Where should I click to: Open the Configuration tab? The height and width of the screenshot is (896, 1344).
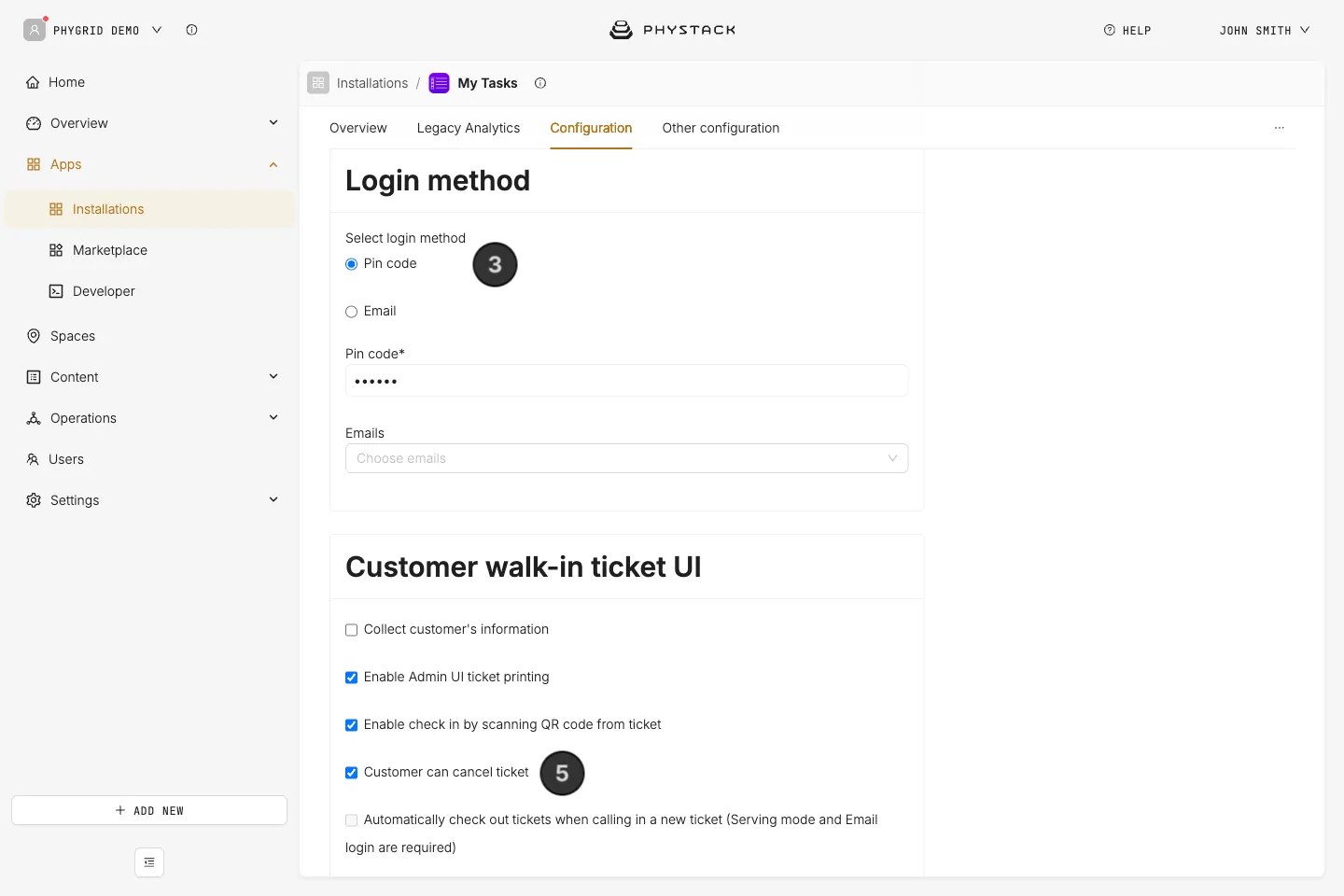point(591,128)
